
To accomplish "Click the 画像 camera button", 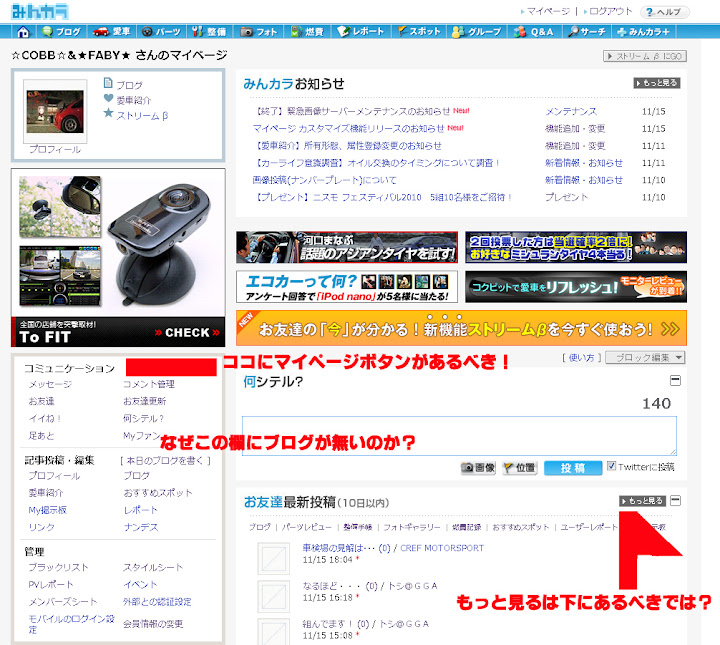I will pyautogui.click(x=478, y=468).
